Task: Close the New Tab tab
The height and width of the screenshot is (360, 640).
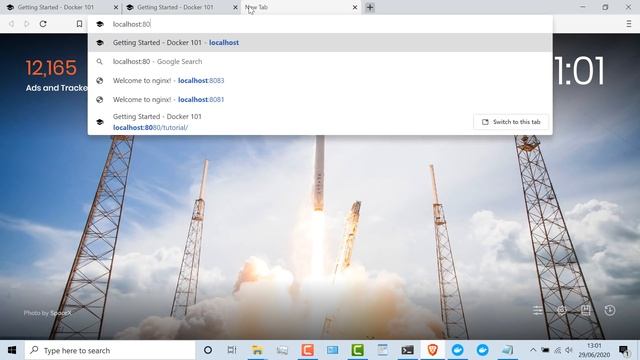Action: pos(355,7)
